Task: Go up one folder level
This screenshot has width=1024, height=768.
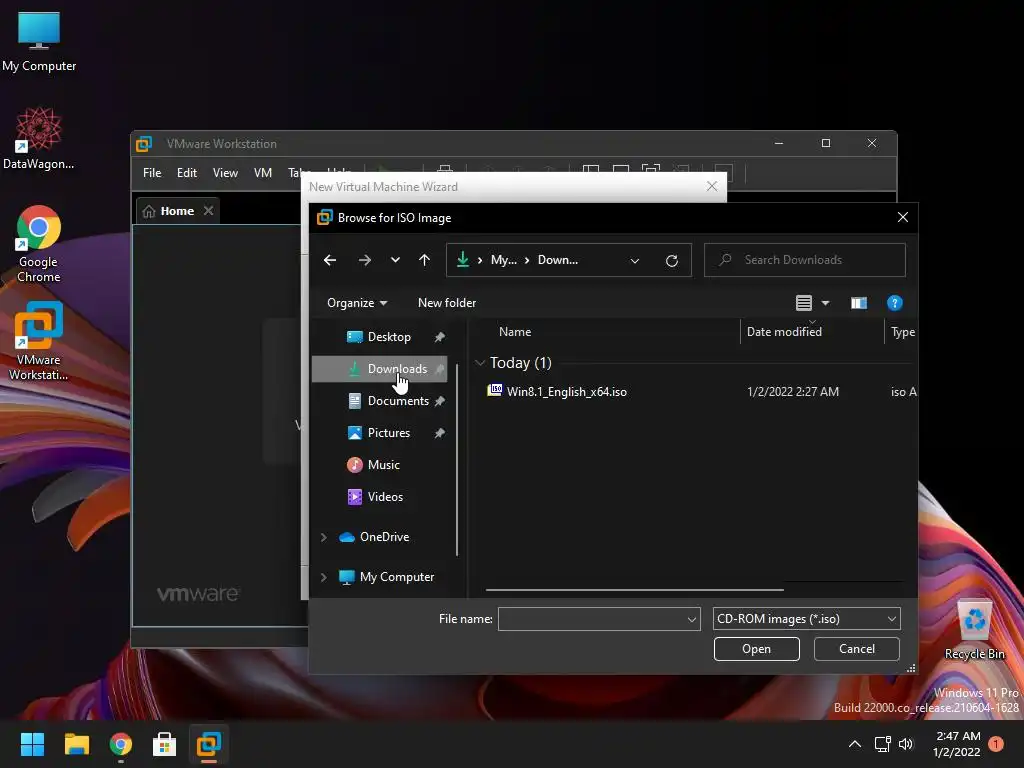Action: click(424, 260)
